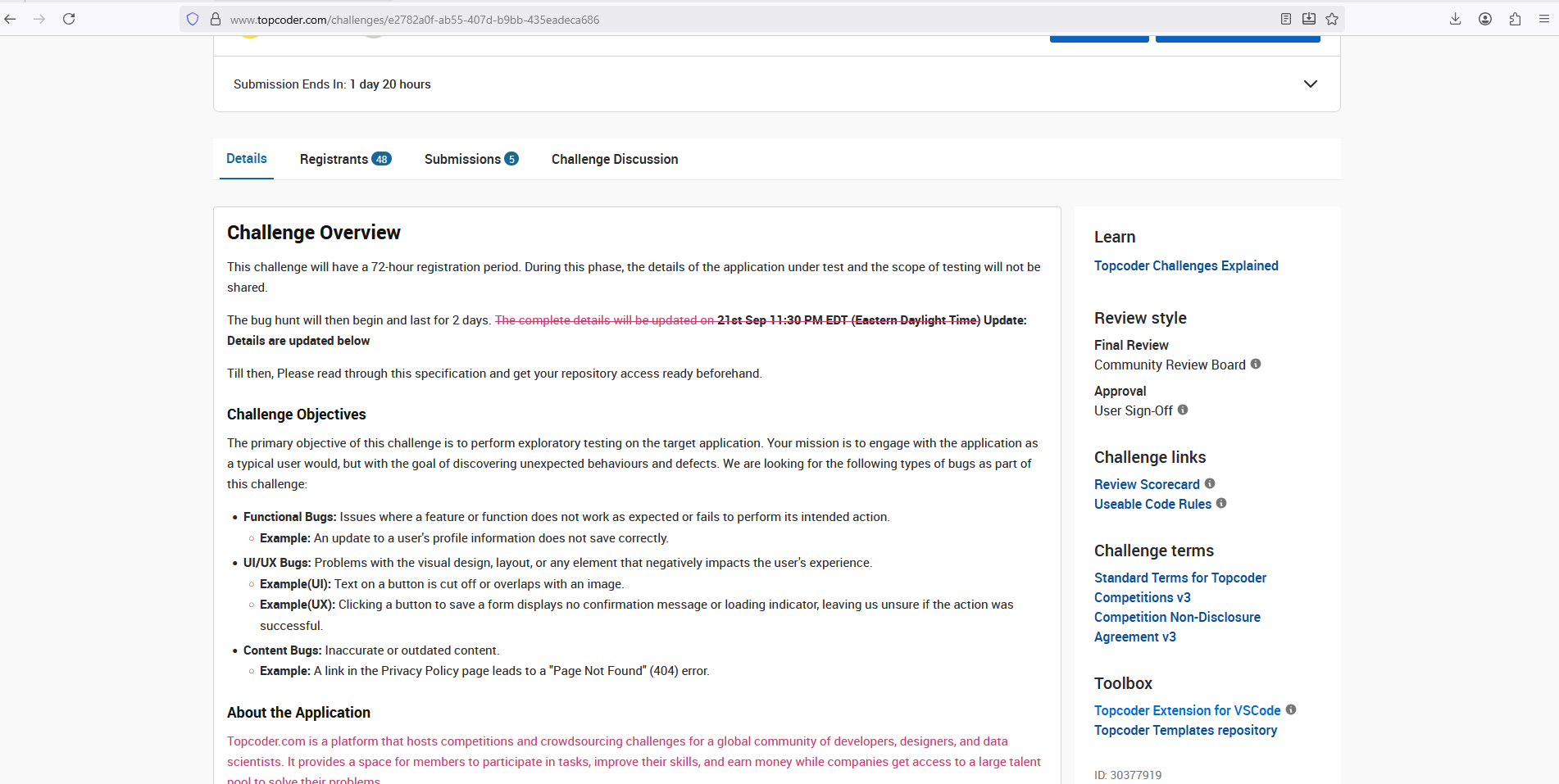Open the browser extensions icon
The height and width of the screenshot is (784, 1559).
[x=1515, y=19]
